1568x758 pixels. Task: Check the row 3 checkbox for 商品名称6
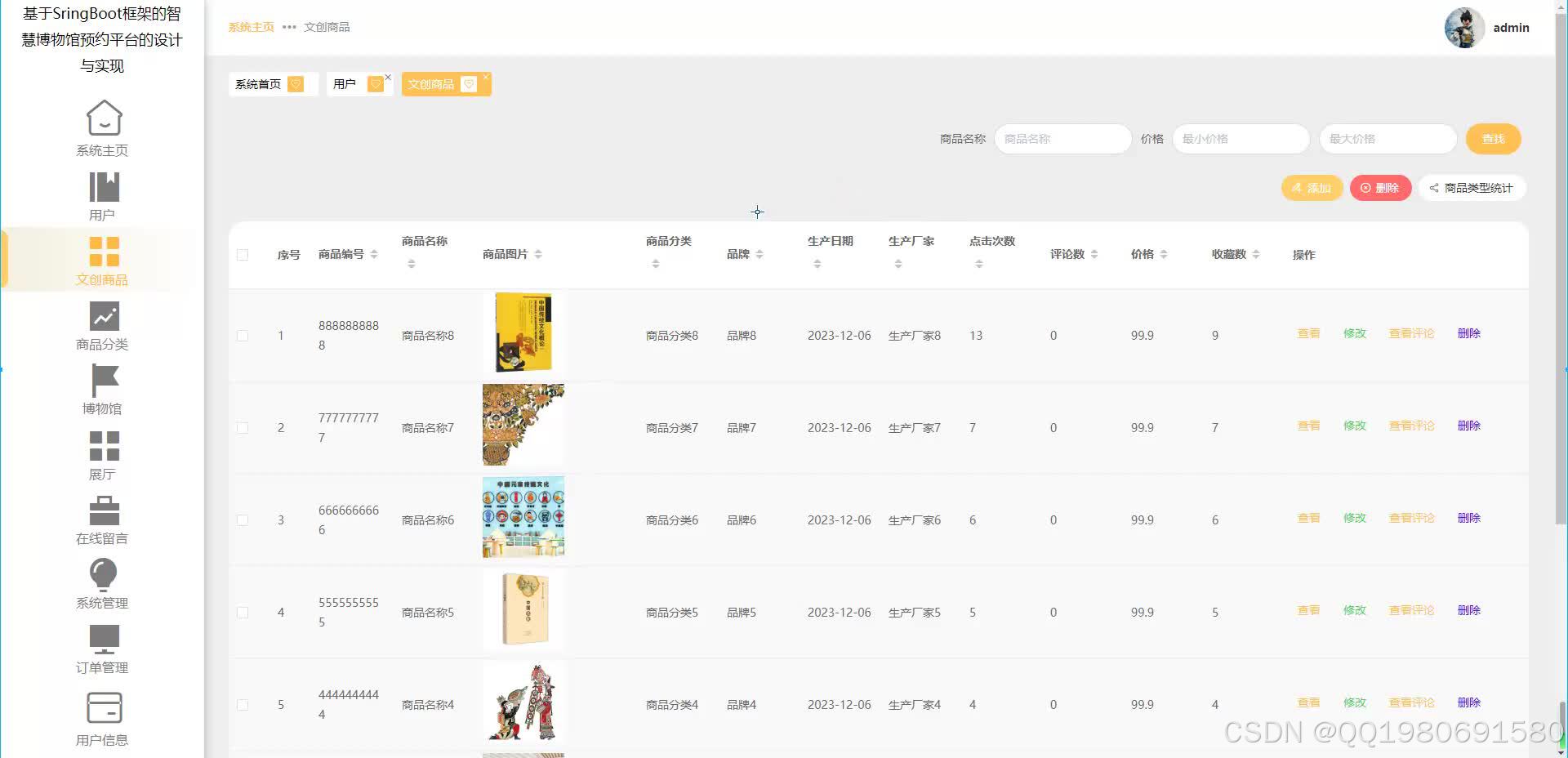(243, 520)
